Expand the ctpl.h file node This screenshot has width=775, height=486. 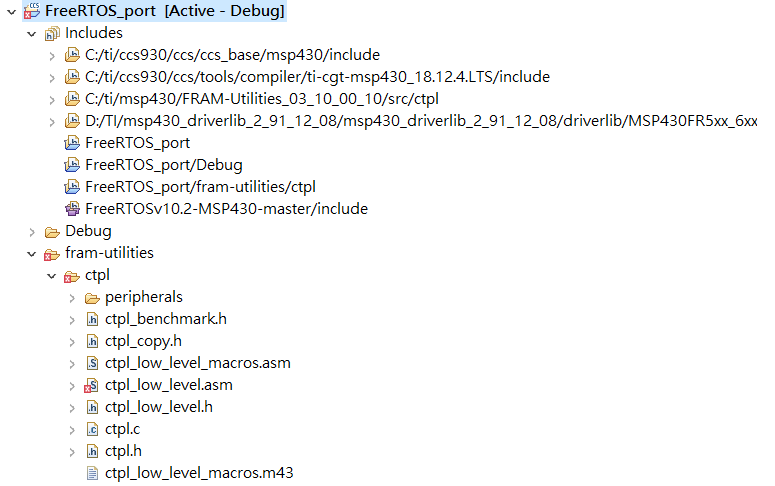click(x=72, y=451)
